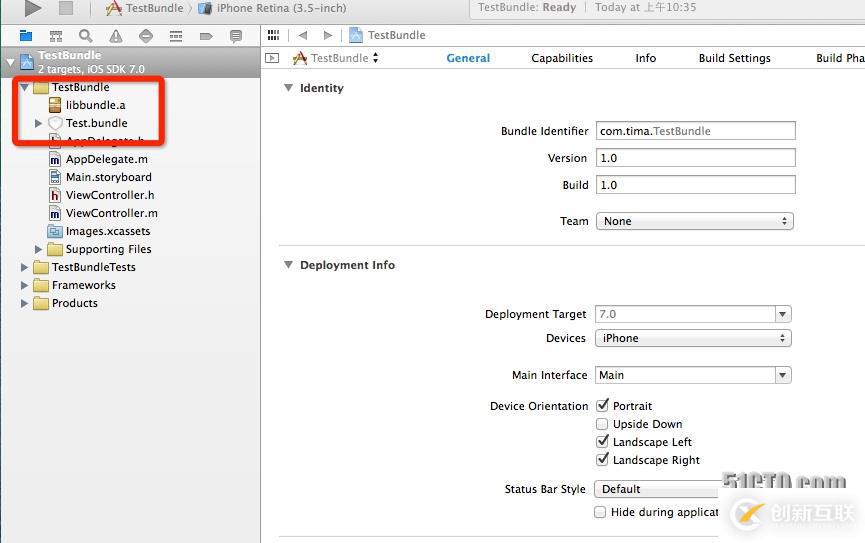The image size is (865, 543).
Task: Open the Issue navigator warning icon
Action: pos(116,36)
